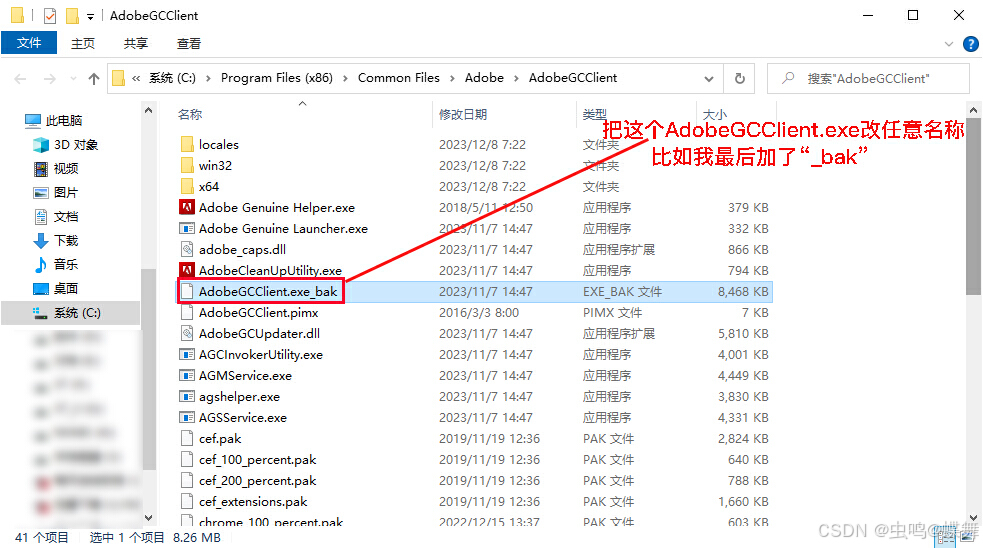The image size is (983, 548).
Task: Go back using the back arrow
Action: pos(20,79)
